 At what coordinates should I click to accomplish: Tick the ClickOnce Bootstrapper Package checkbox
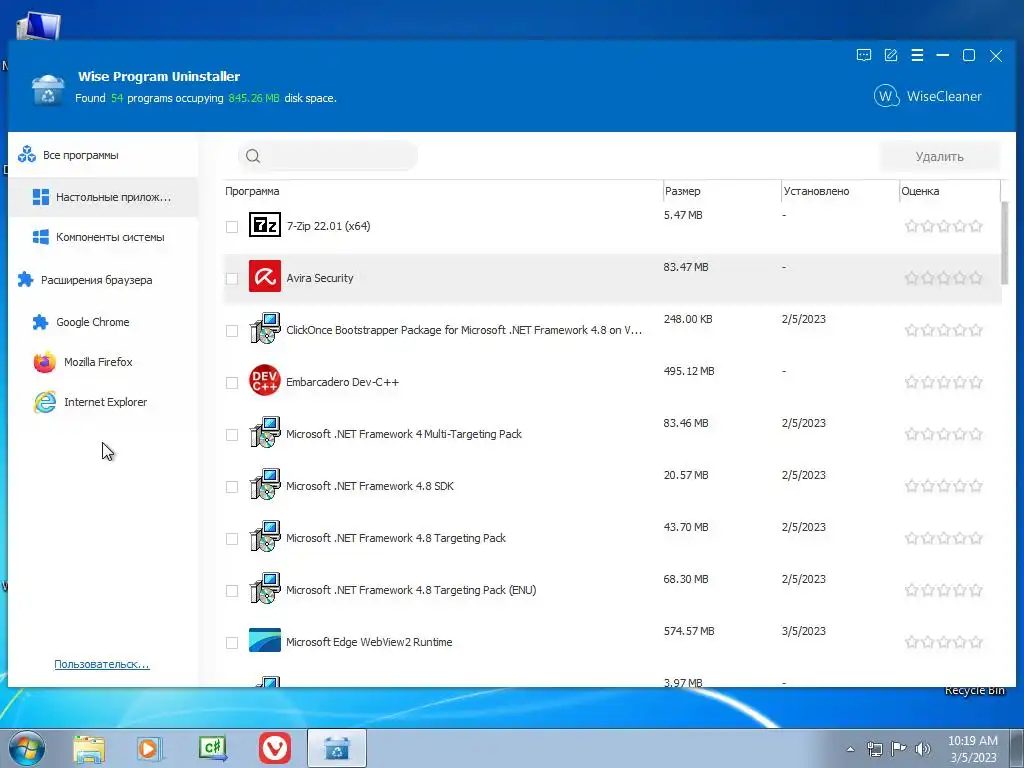coord(232,331)
